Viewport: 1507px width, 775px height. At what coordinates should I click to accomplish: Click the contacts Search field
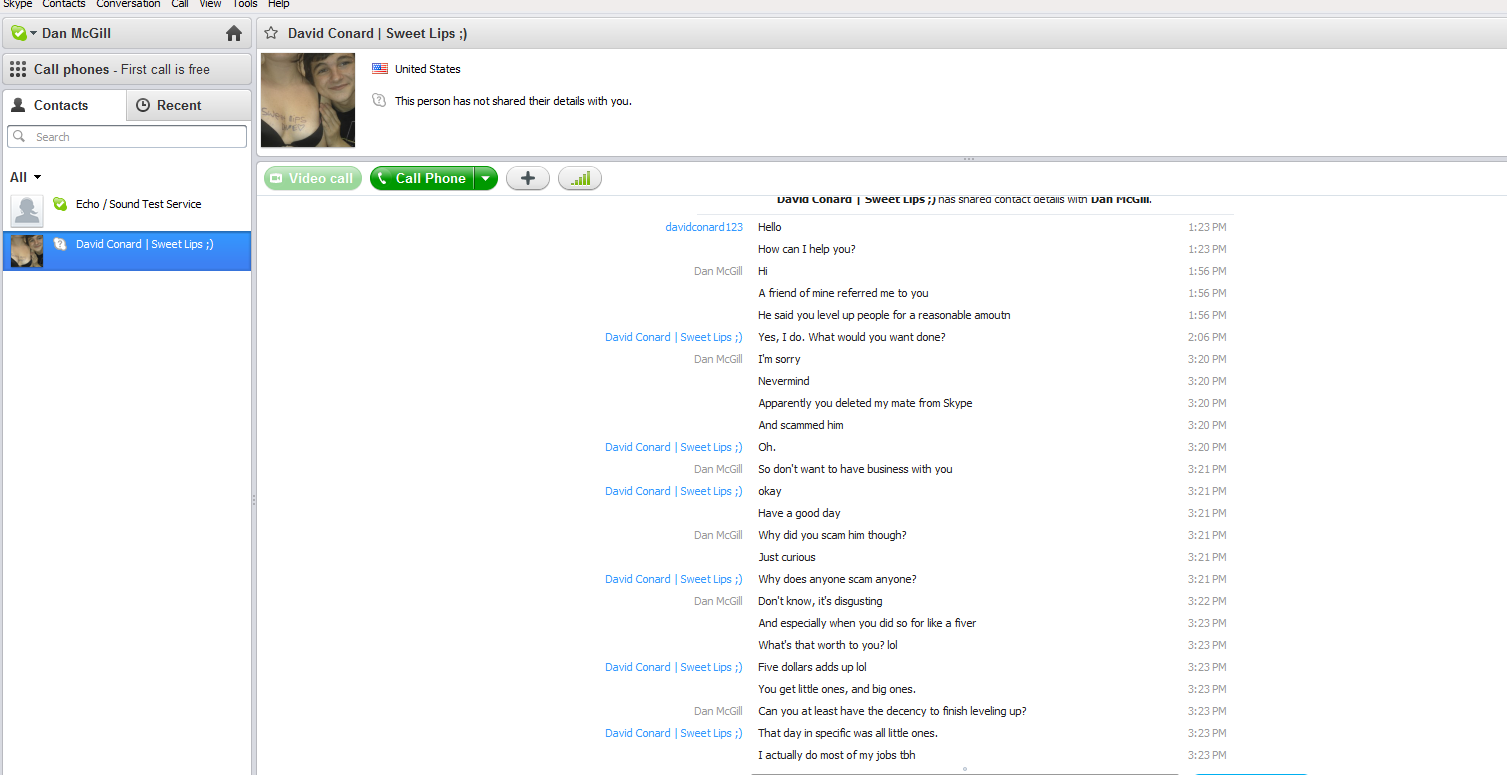pos(127,137)
